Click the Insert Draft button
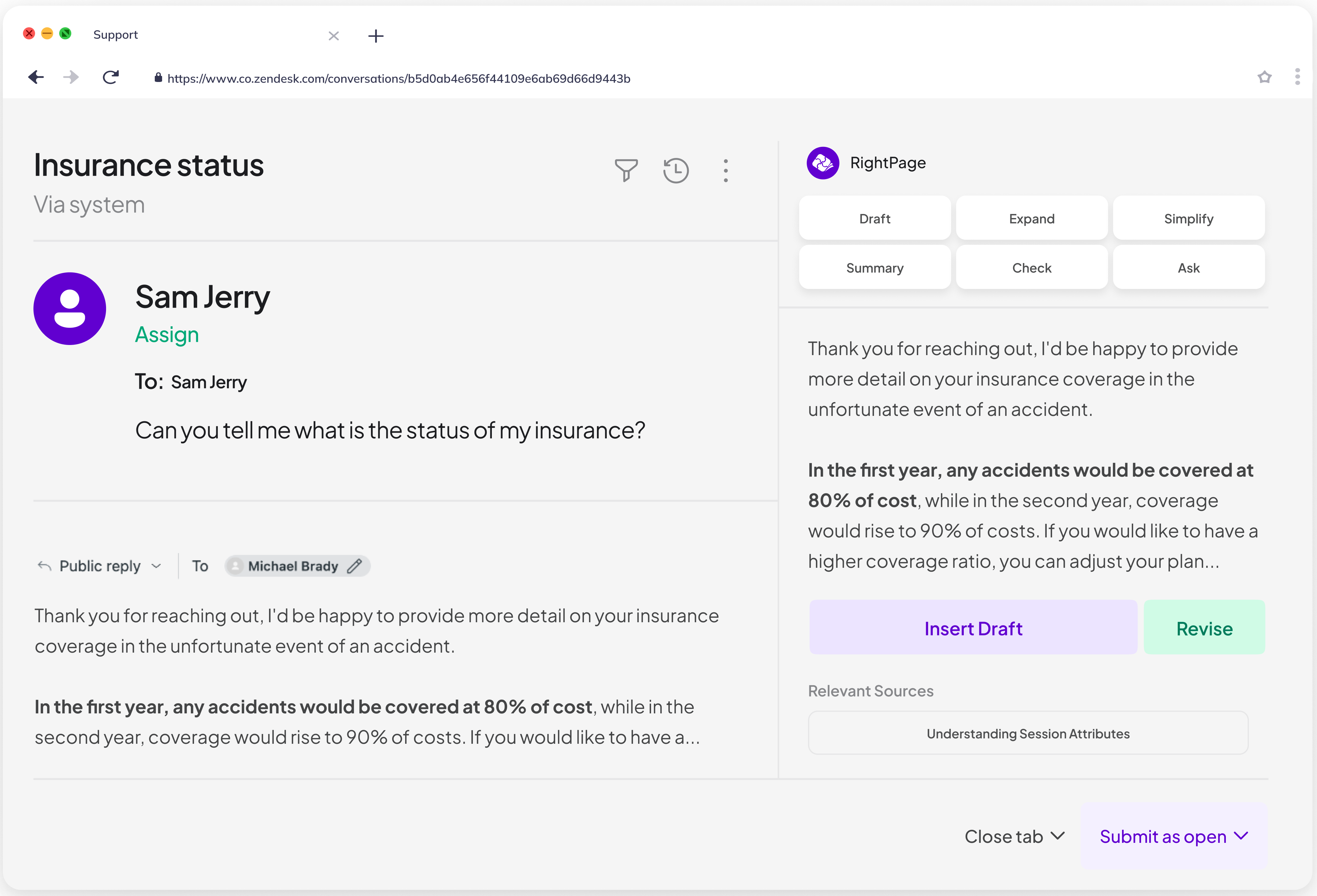1317x896 pixels. pyautogui.click(x=973, y=628)
